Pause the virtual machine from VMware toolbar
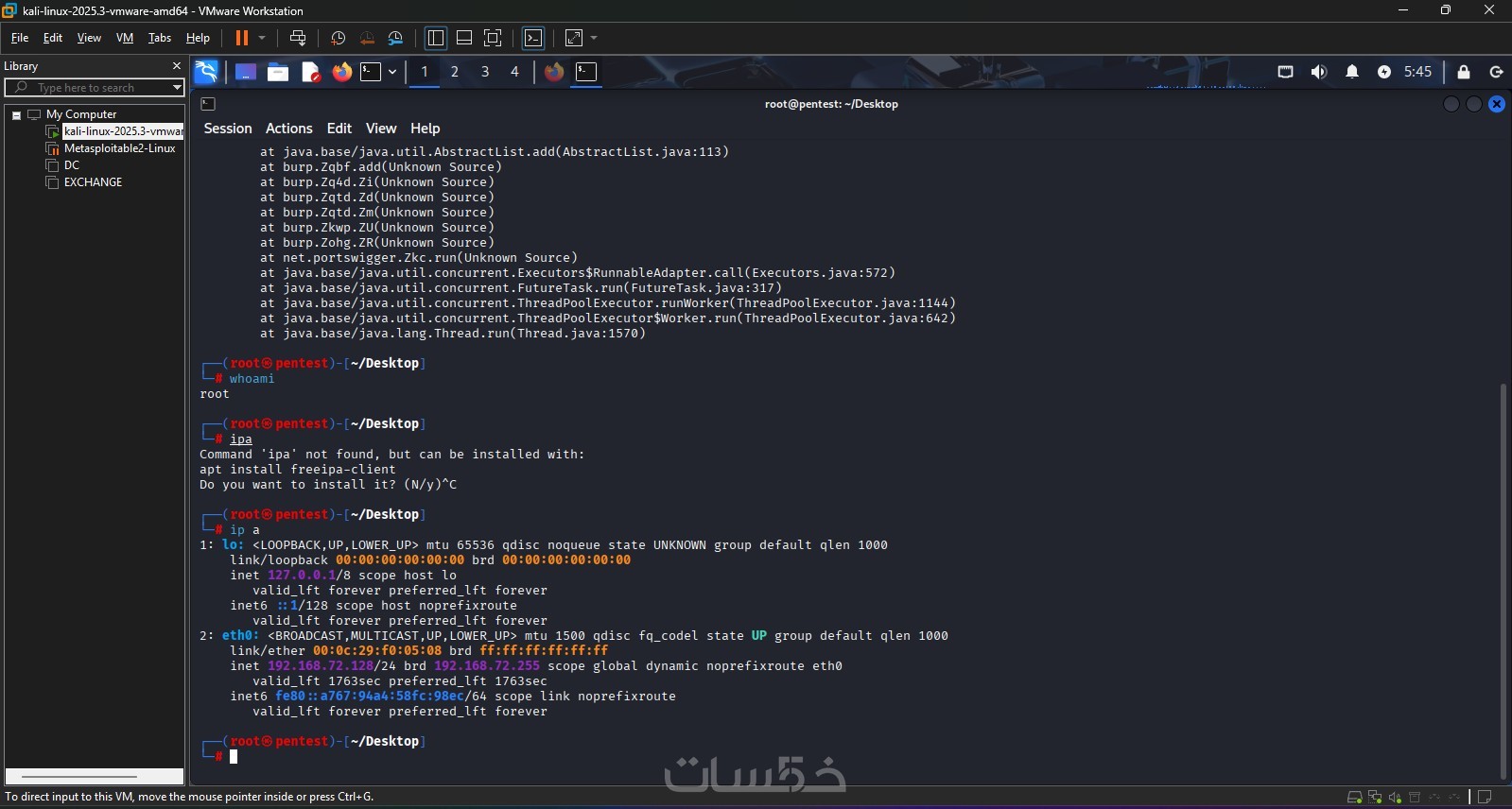Screen dimensions: 1512x809 point(242,38)
